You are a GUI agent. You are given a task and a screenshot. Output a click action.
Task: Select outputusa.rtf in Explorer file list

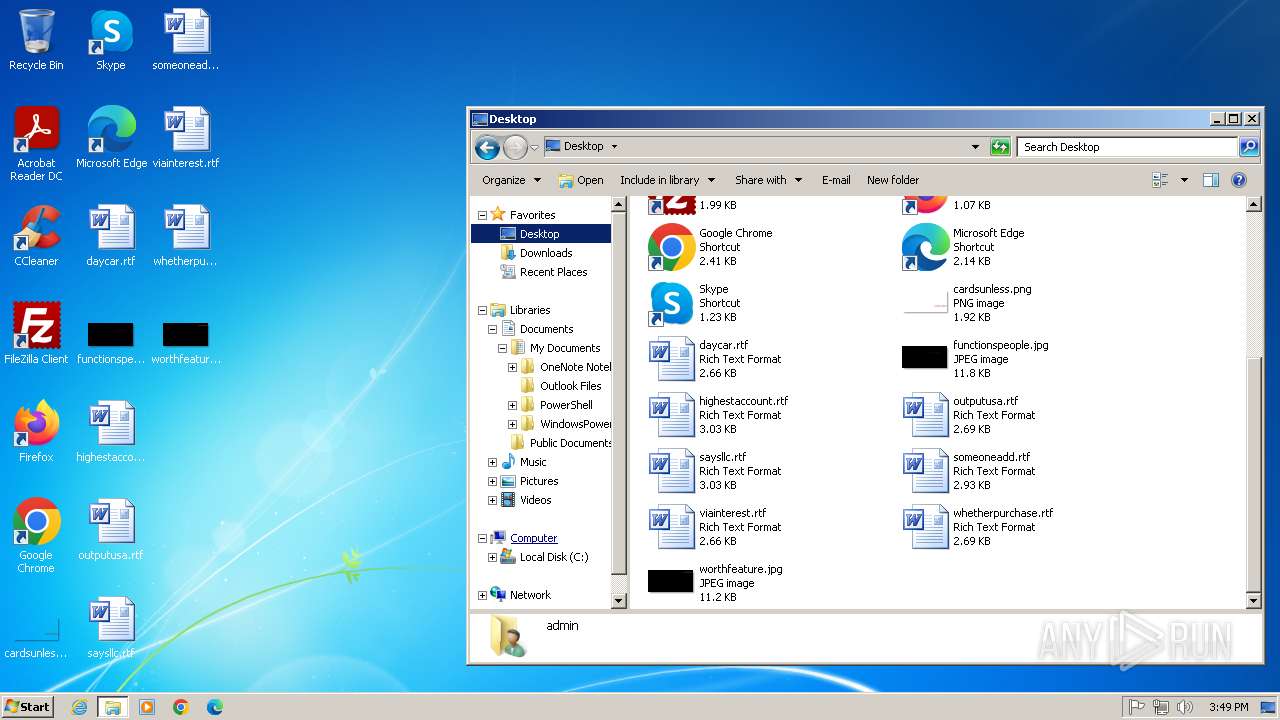(x=969, y=415)
